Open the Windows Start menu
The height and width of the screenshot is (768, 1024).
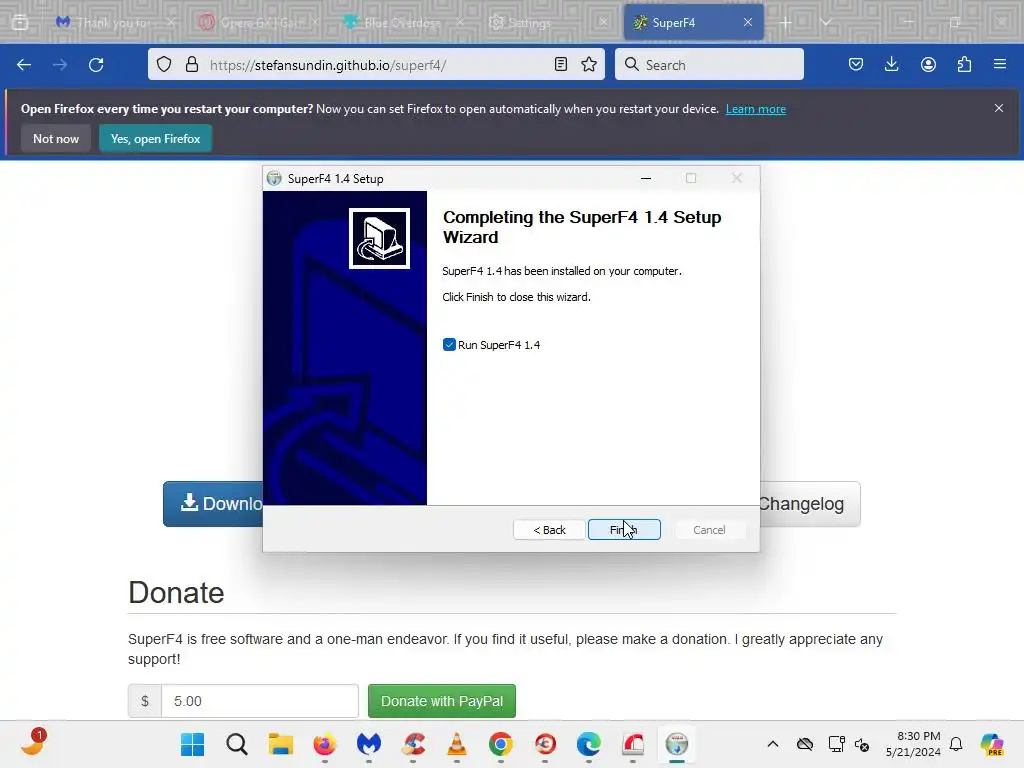tap(193, 744)
